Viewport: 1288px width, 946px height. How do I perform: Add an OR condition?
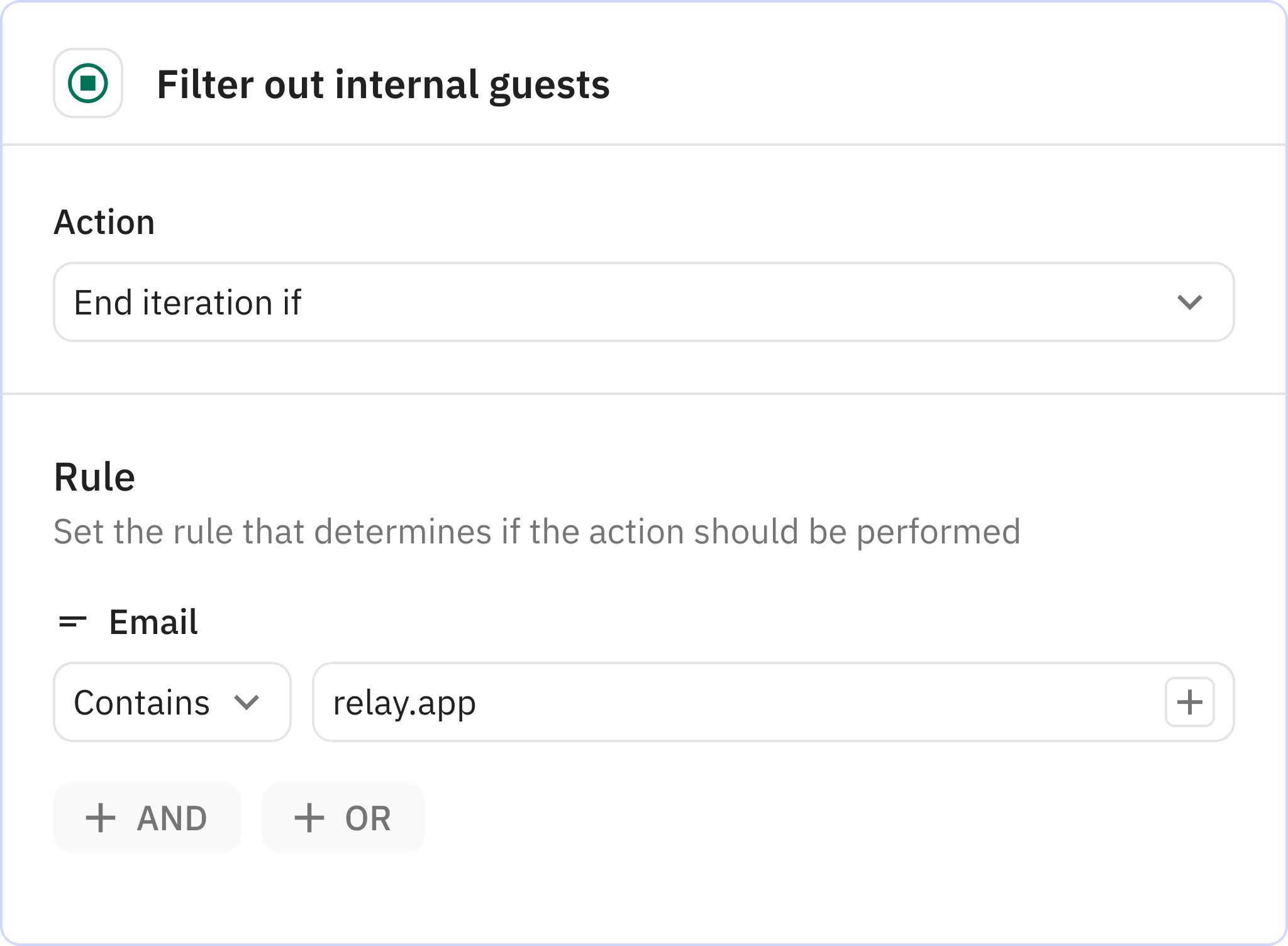pos(342,818)
